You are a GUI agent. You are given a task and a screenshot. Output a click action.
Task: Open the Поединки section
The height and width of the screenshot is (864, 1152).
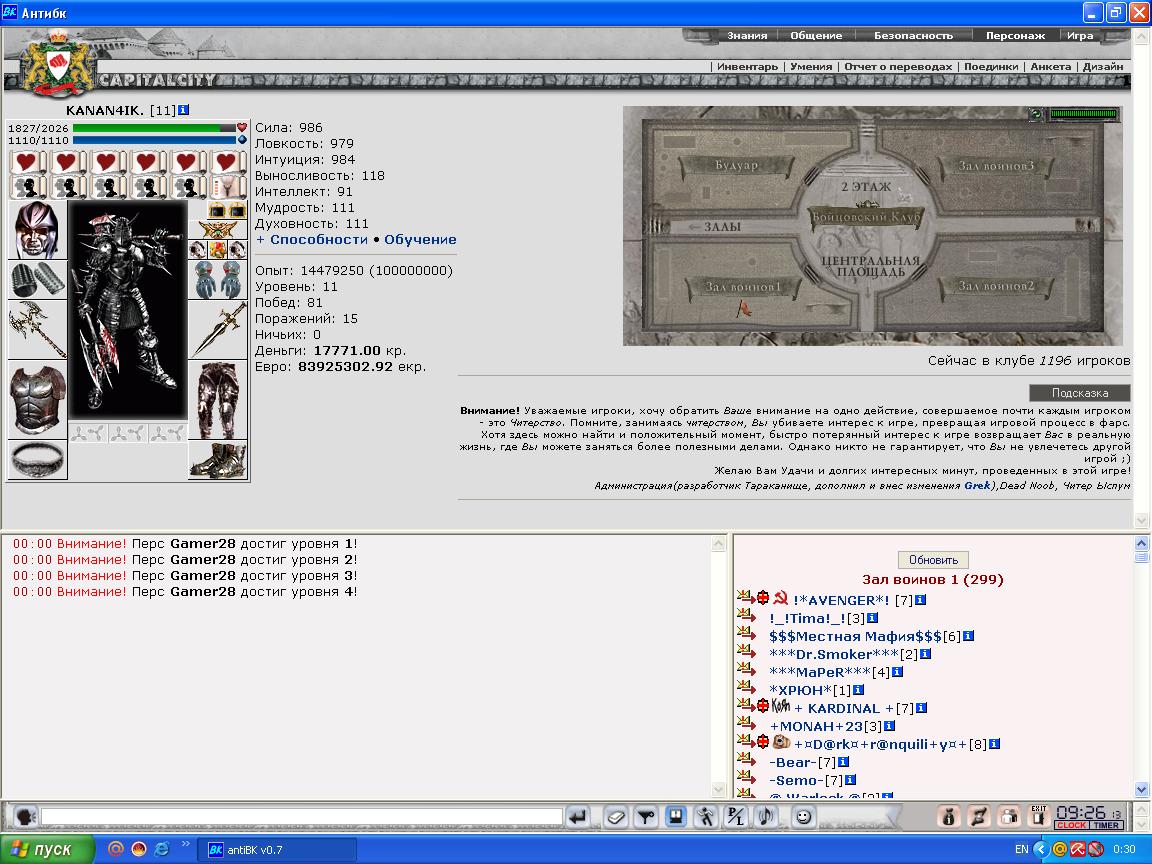(x=991, y=66)
